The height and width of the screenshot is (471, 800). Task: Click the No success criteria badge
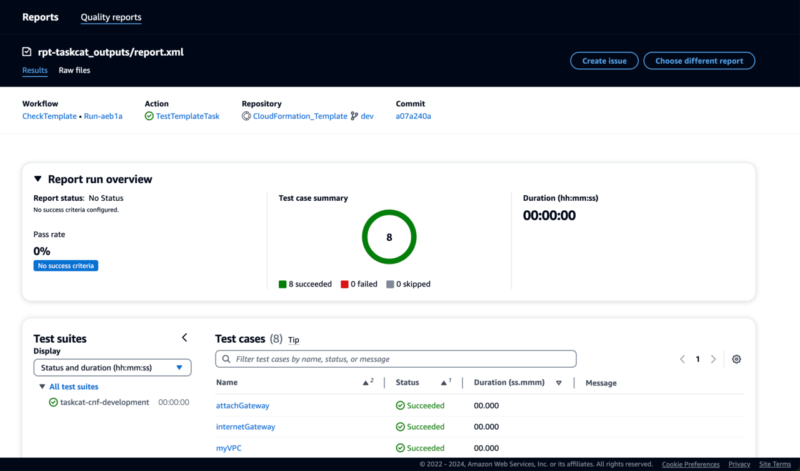click(x=66, y=266)
